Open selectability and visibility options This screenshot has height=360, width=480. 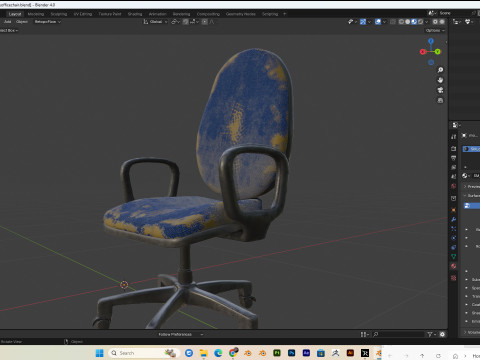tap(352, 22)
